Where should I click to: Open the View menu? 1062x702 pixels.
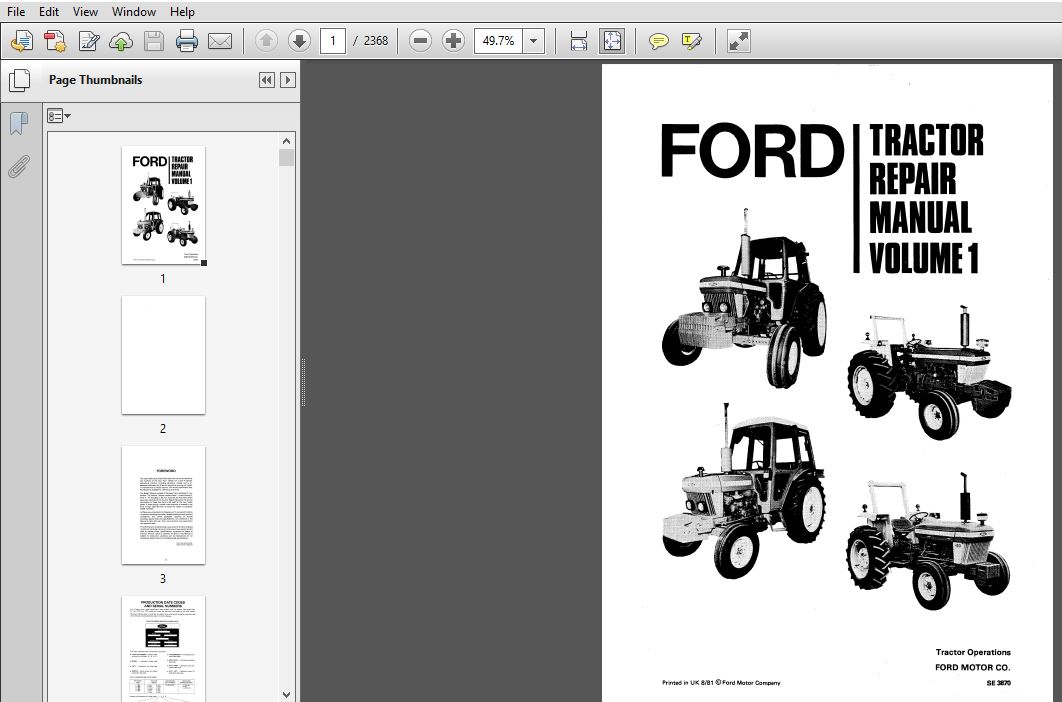click(x=85, y=12)
